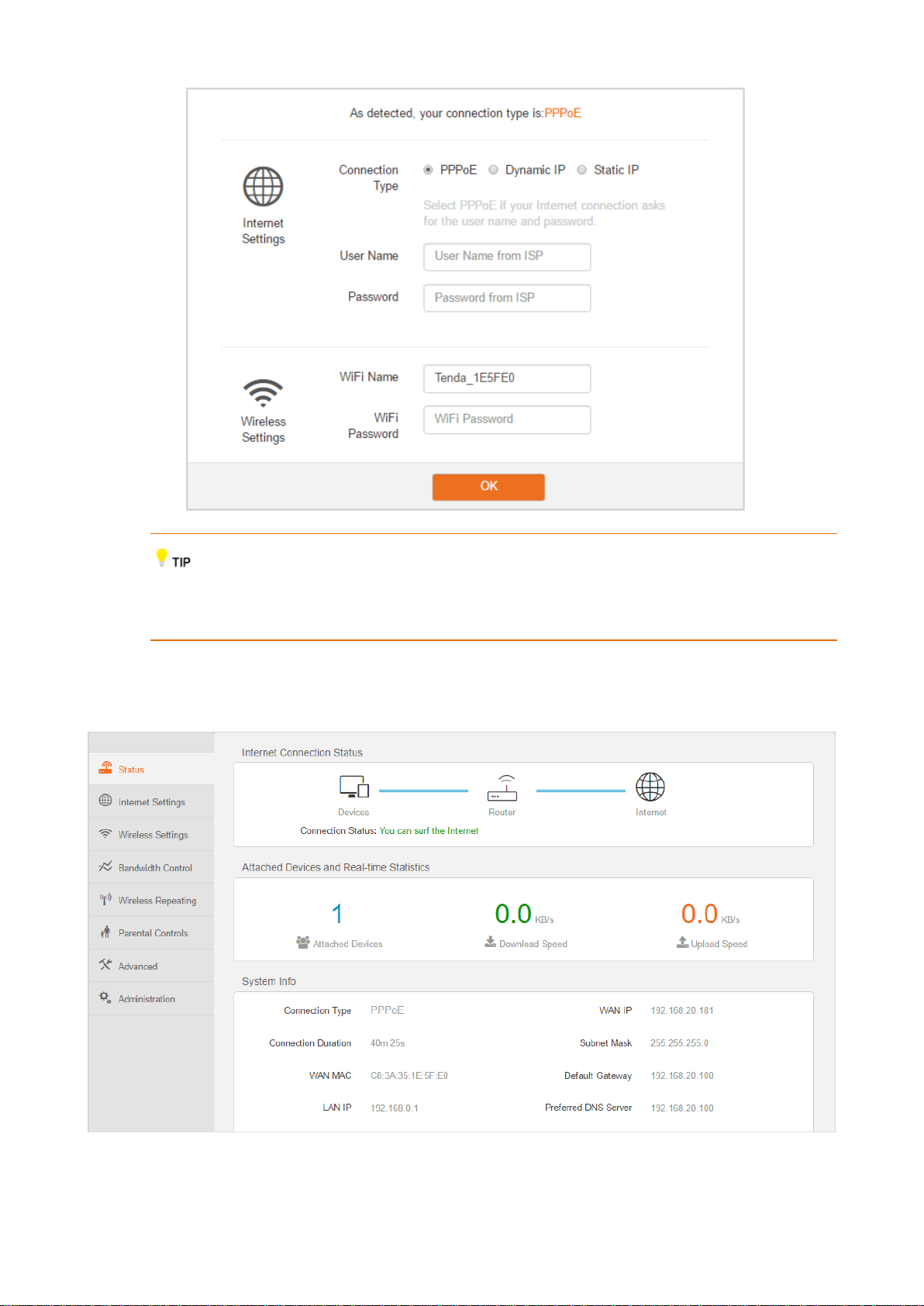924x1306 pixels.
Task: Click the orange OK button
Action: (488, 487)
